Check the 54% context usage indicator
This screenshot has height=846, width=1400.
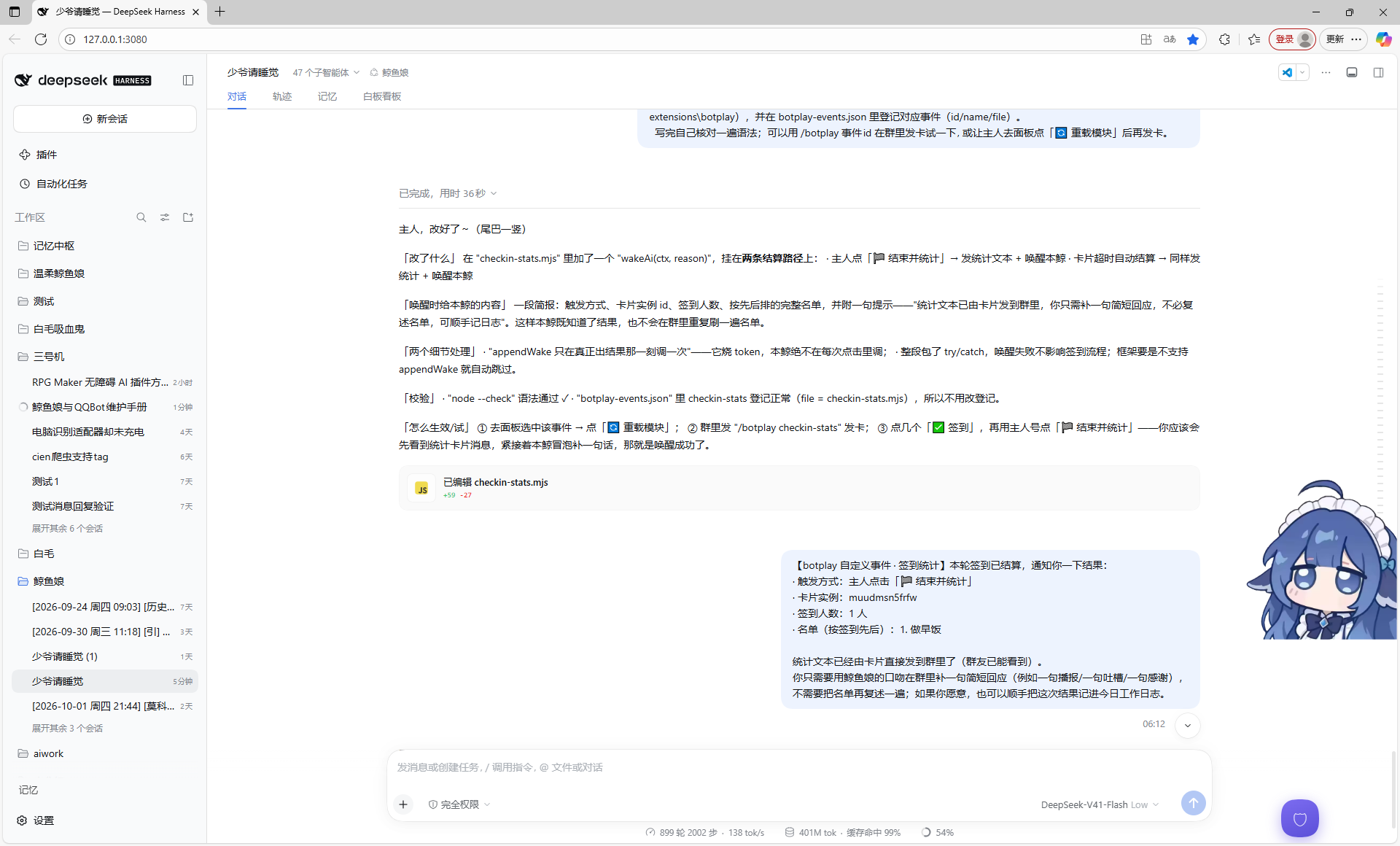coord(938,832)
